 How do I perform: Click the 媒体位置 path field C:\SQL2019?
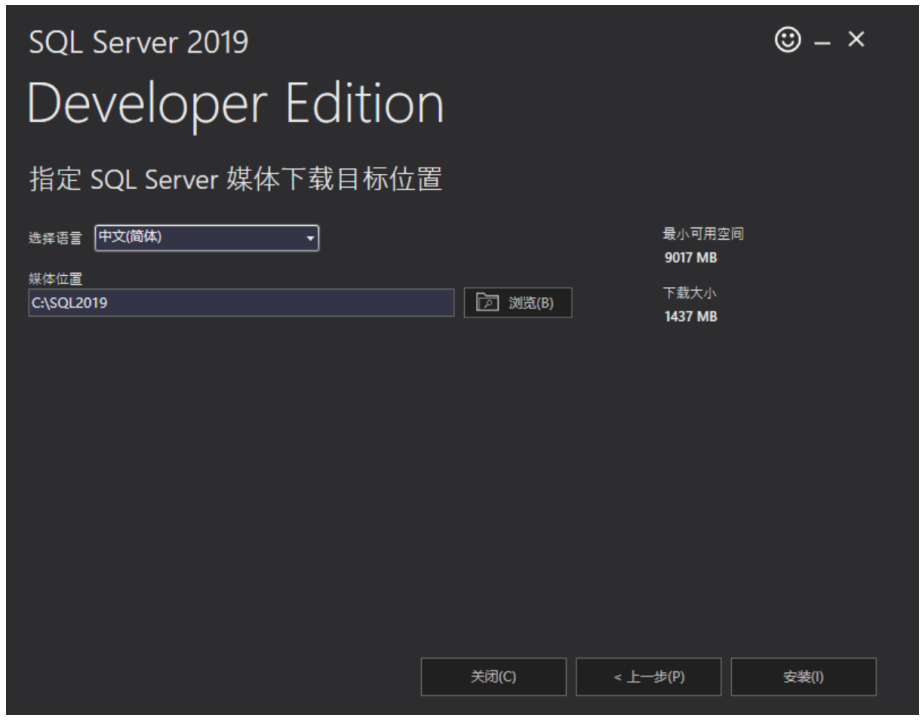click(x=241, y=303)
